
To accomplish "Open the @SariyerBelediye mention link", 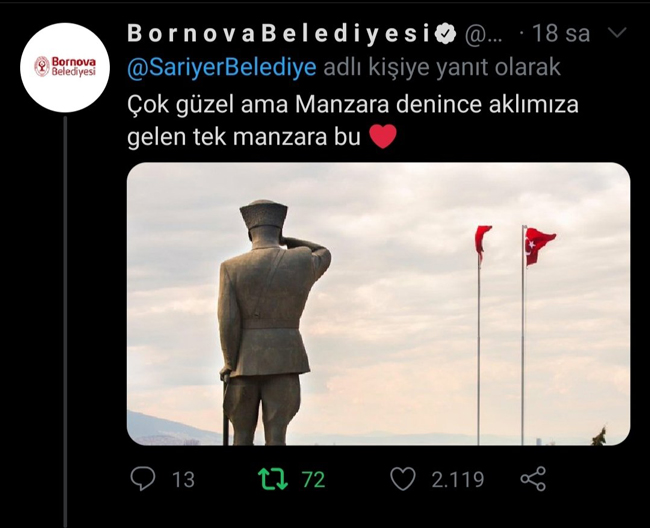I will (222, 68).
